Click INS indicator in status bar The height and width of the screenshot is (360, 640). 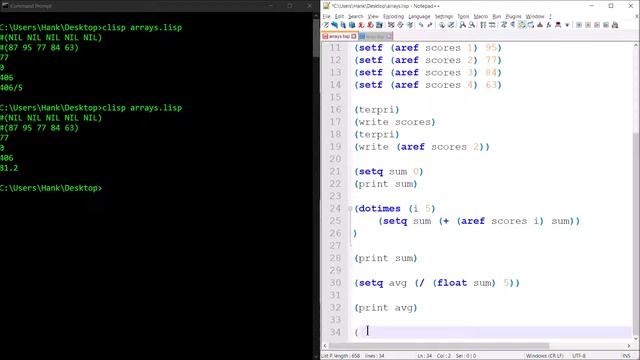click(626, 356)
